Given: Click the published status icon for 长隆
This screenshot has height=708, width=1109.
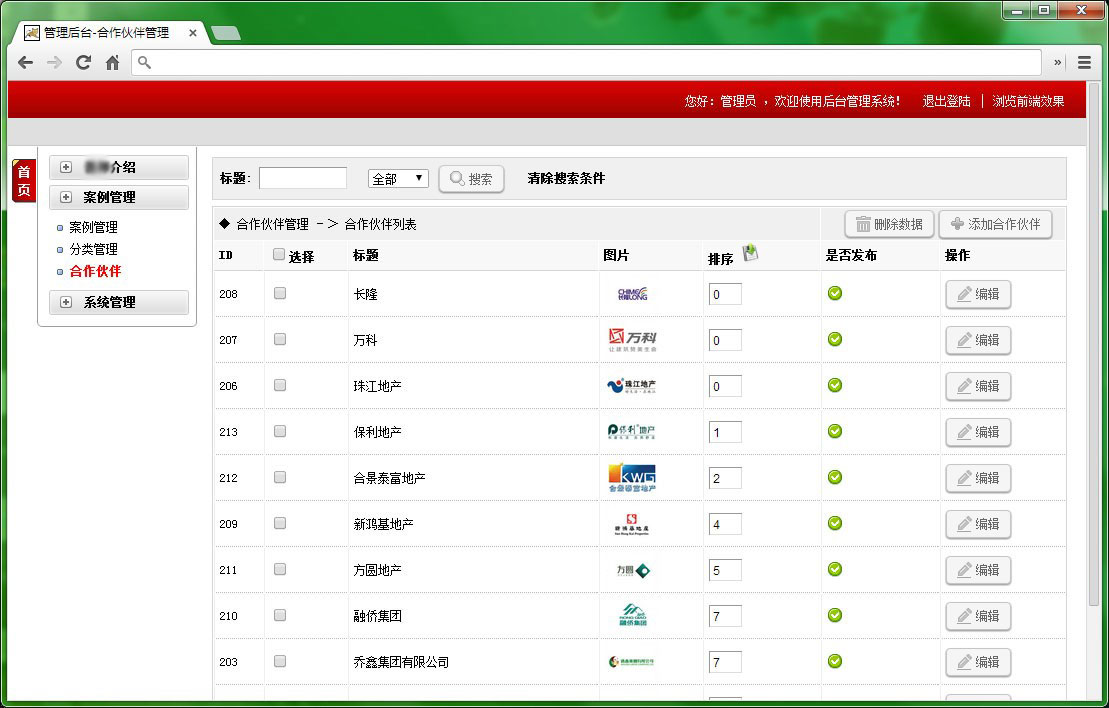Looking at the screenshot, I should click(x=835, y=293).
